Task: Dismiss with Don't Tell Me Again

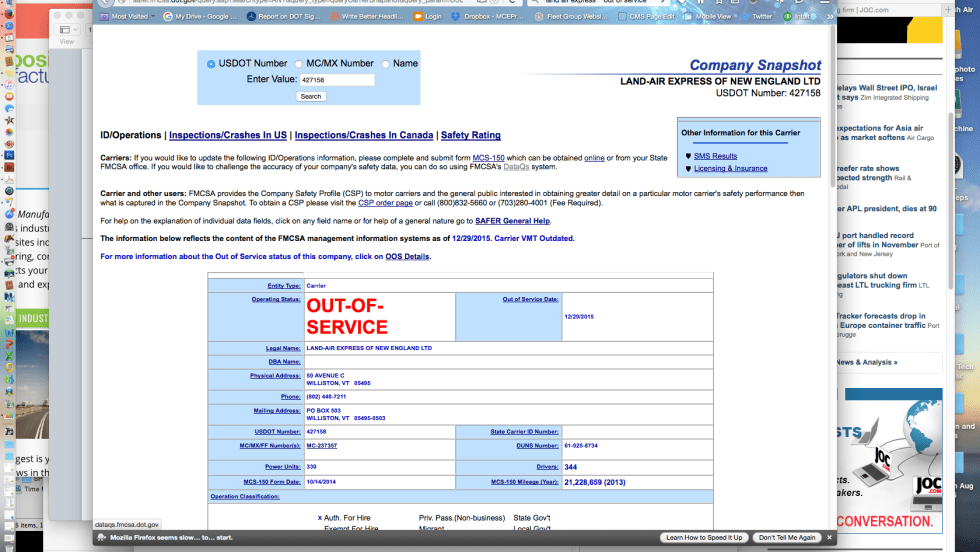Action: tap(787, 538)
